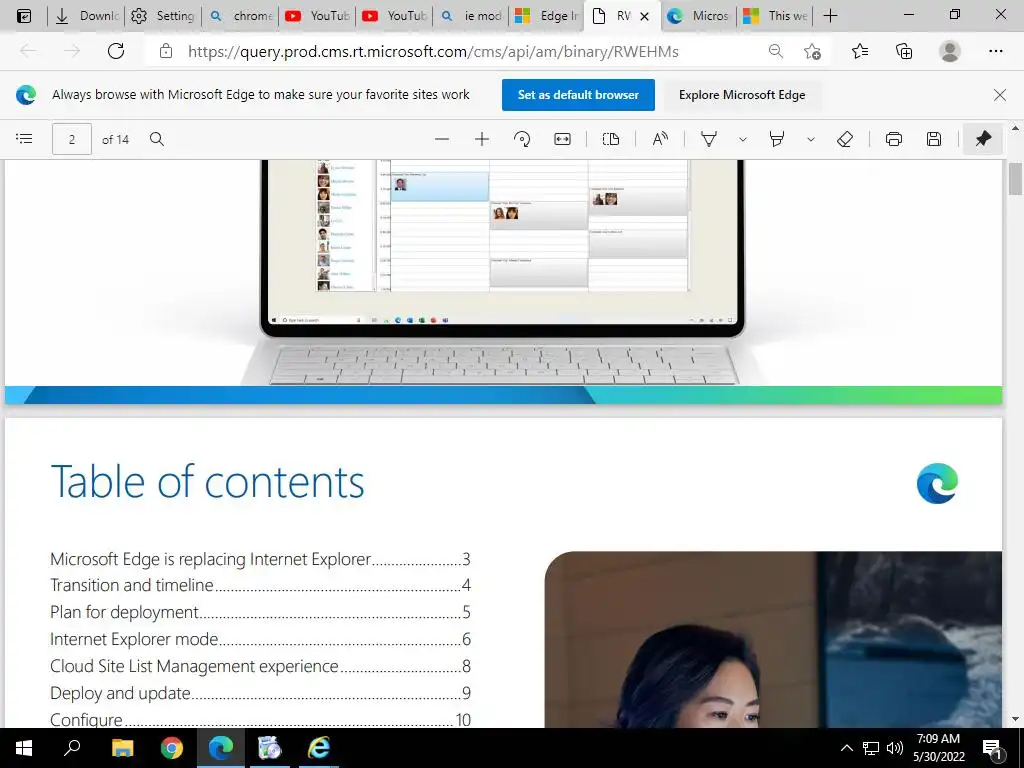The image size is (1024, 768).
Task: Open the tab actions menu icon
Action: (24, 16)
